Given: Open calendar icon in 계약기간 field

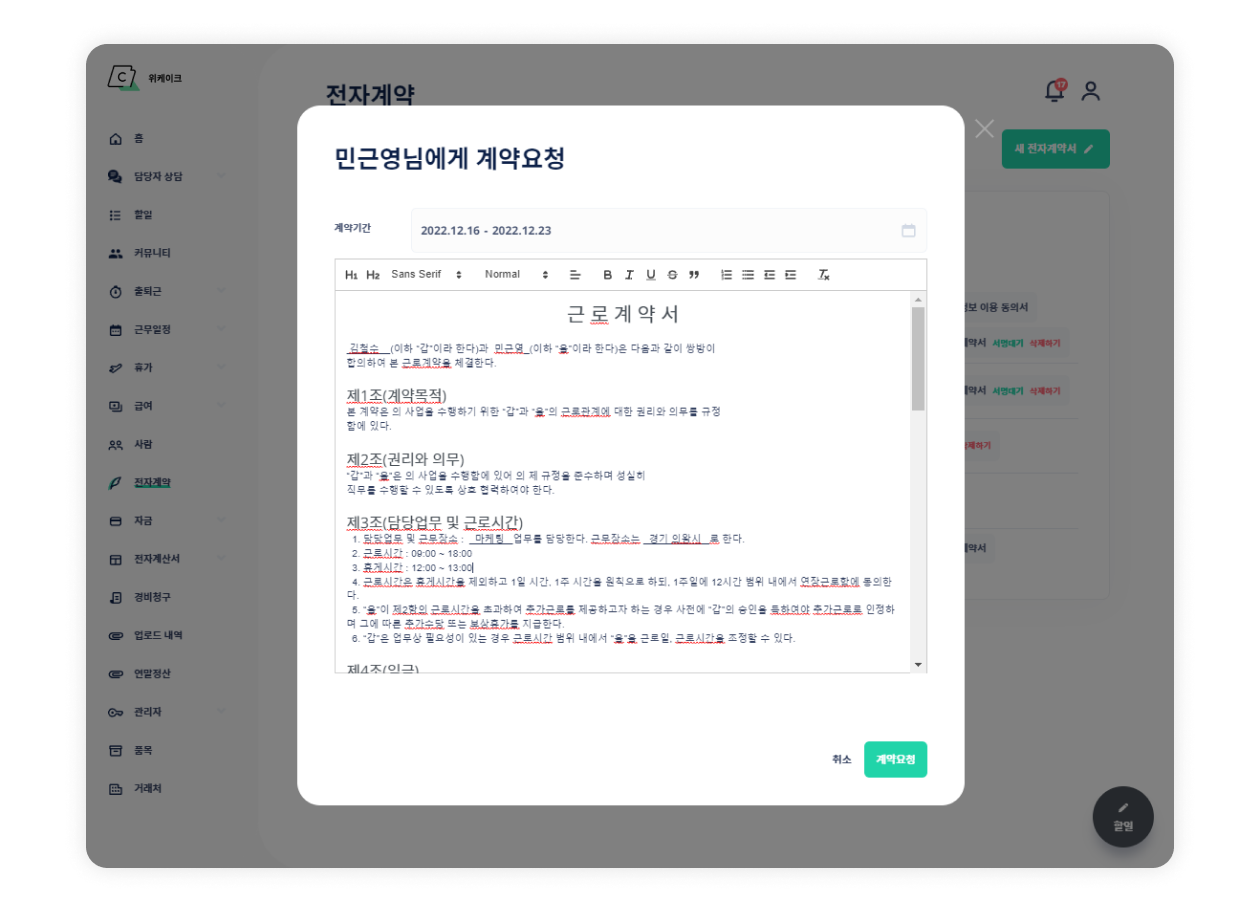Looking at the screenshot, I should pos(908,231).
